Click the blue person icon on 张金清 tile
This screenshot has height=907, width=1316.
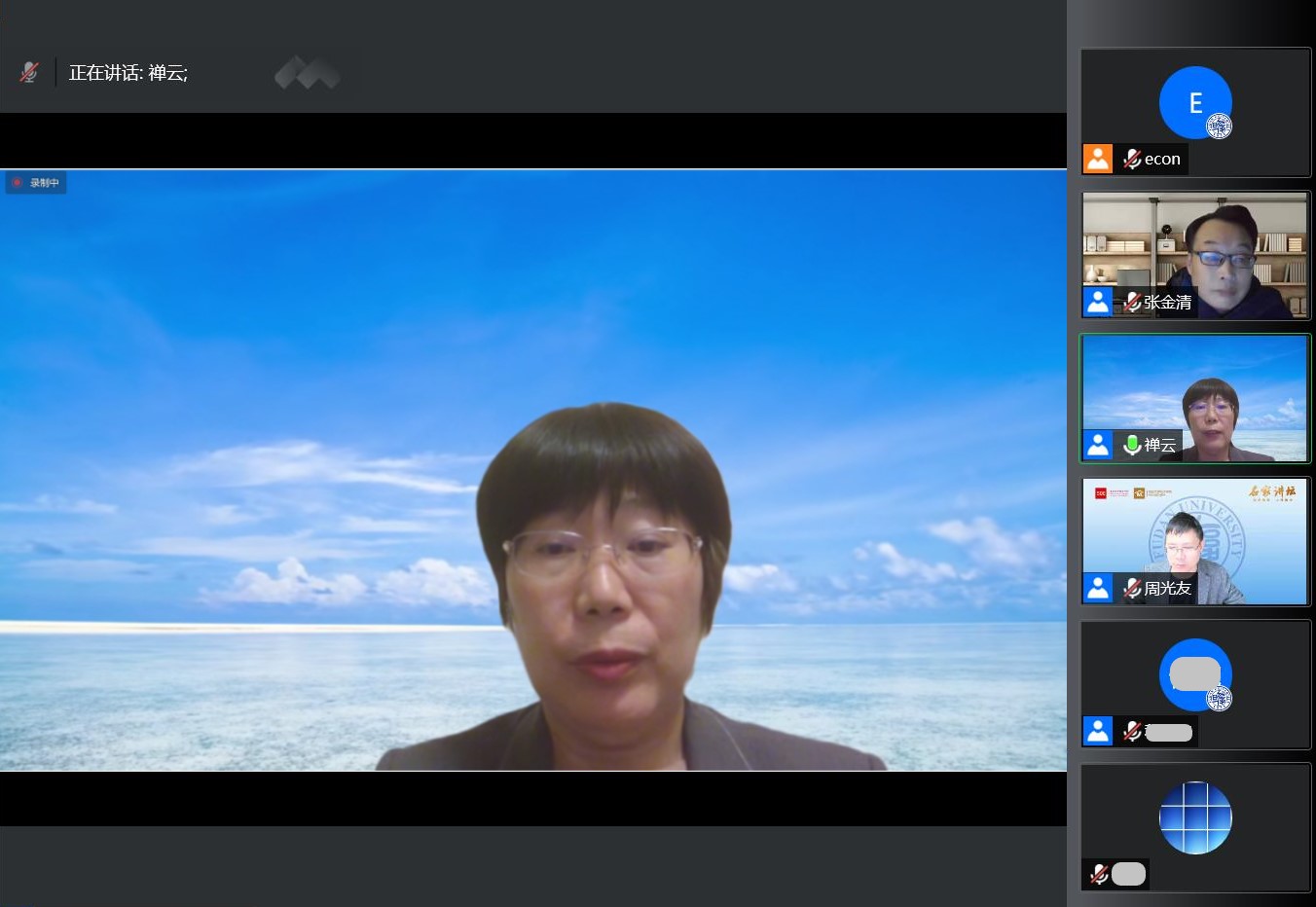1098,302
